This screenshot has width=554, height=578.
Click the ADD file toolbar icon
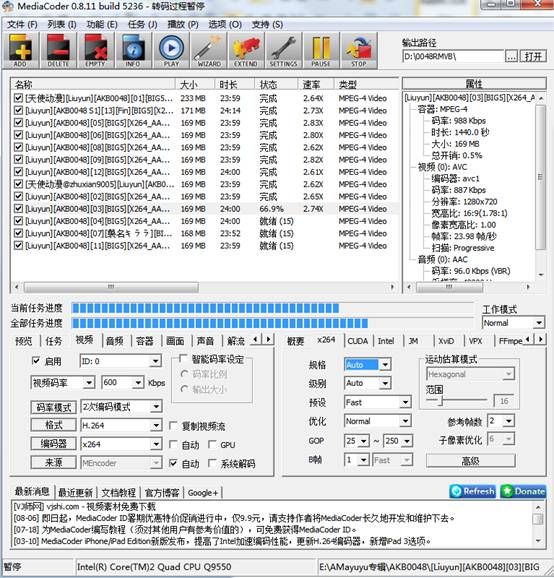[21, 50]
